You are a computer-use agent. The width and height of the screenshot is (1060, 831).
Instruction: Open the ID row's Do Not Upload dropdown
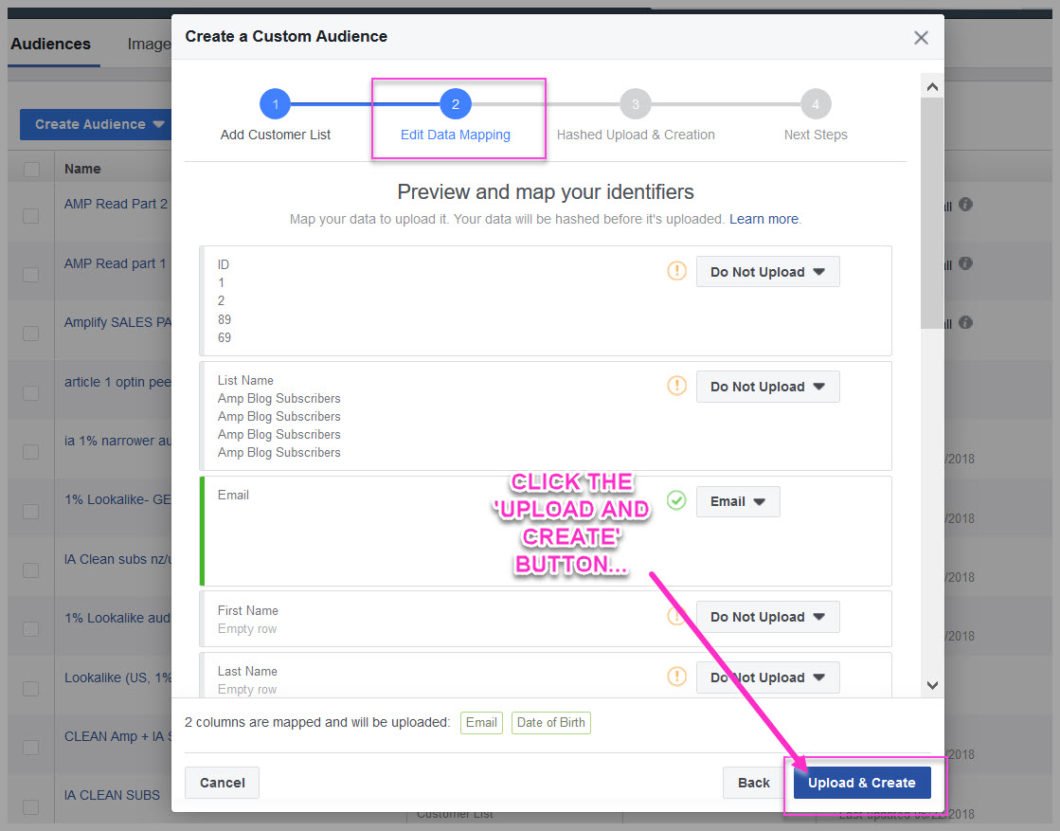(x=768, y=272)
